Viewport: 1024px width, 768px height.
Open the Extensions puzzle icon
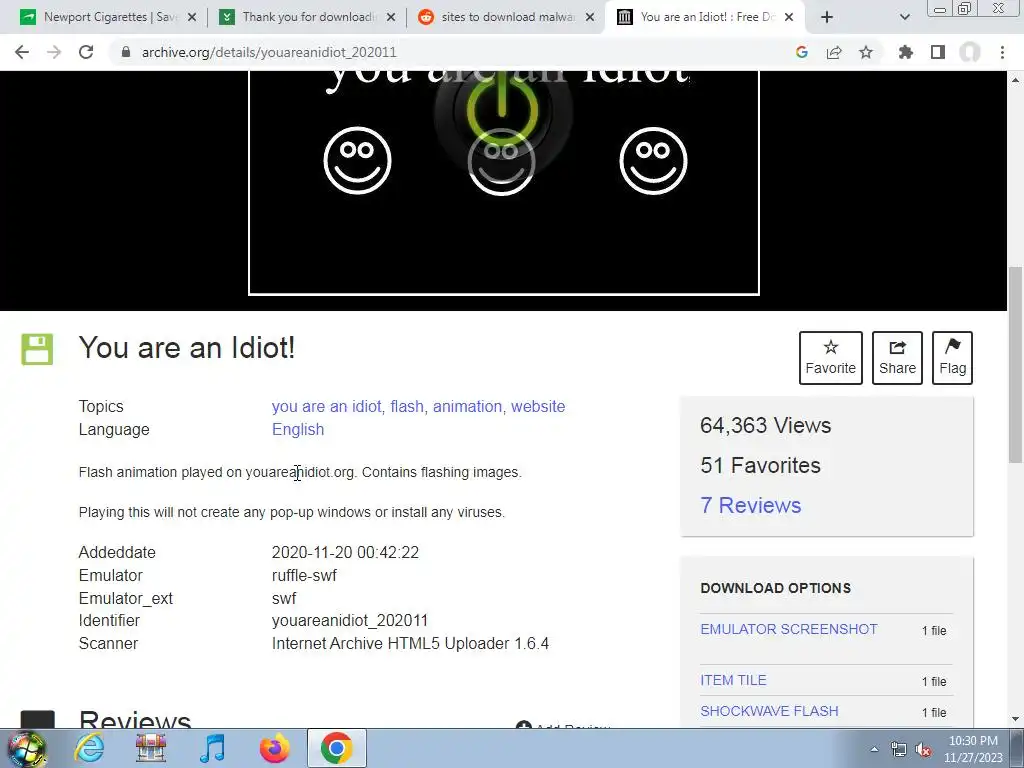[906, 52]
